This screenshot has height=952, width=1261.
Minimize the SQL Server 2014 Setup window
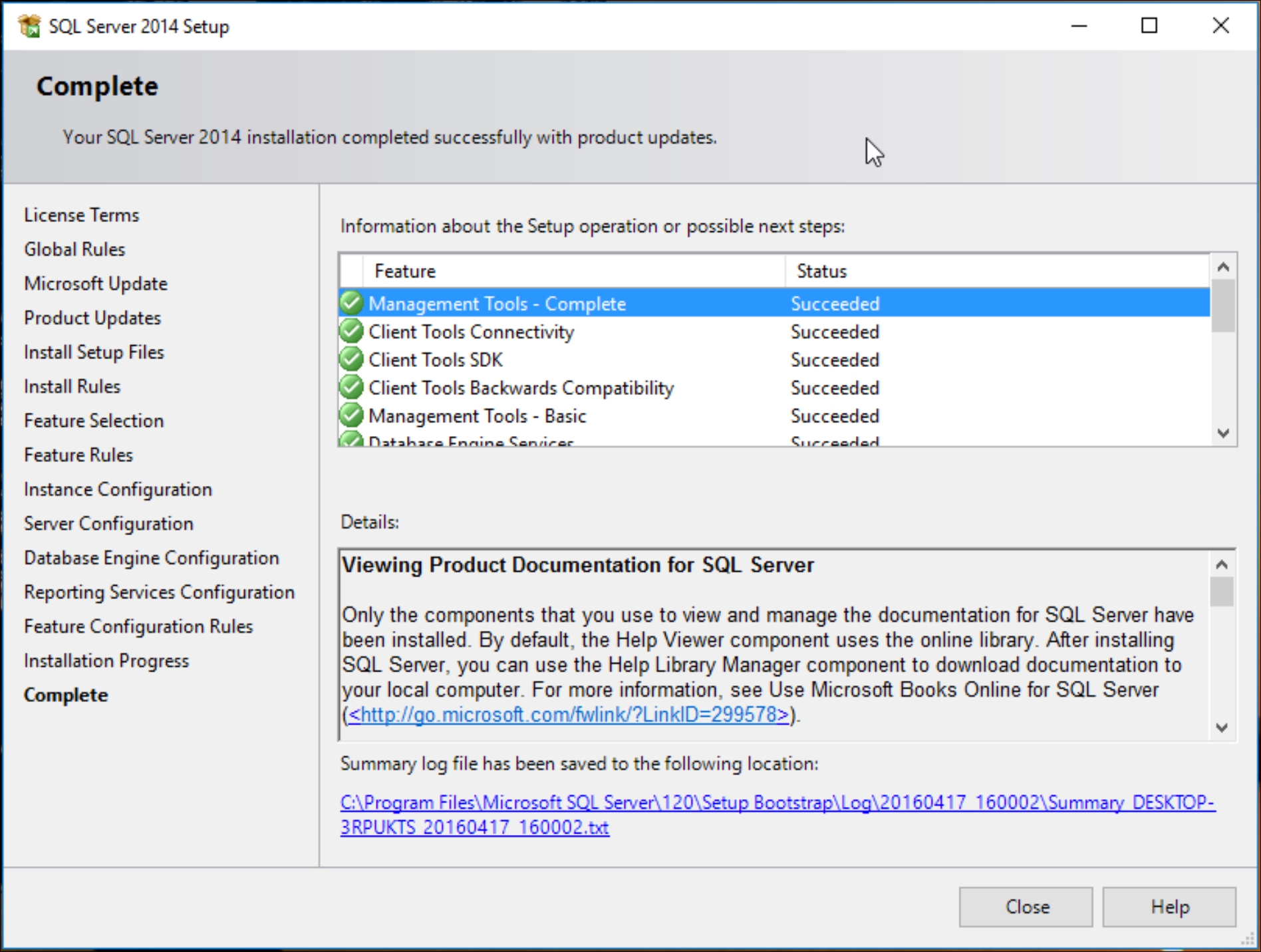coord(1079,26)
